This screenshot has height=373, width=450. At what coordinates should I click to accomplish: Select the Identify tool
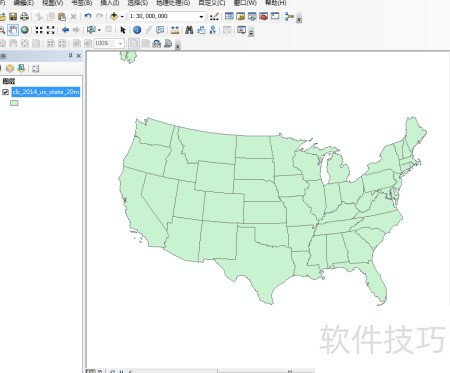pos(137,30)
